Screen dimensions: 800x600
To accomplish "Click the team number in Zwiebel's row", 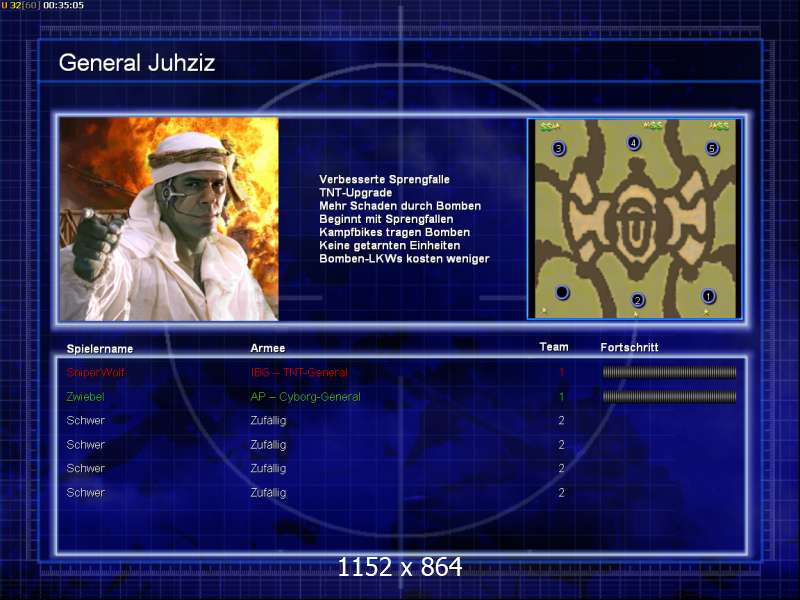I will coord(561,396).
